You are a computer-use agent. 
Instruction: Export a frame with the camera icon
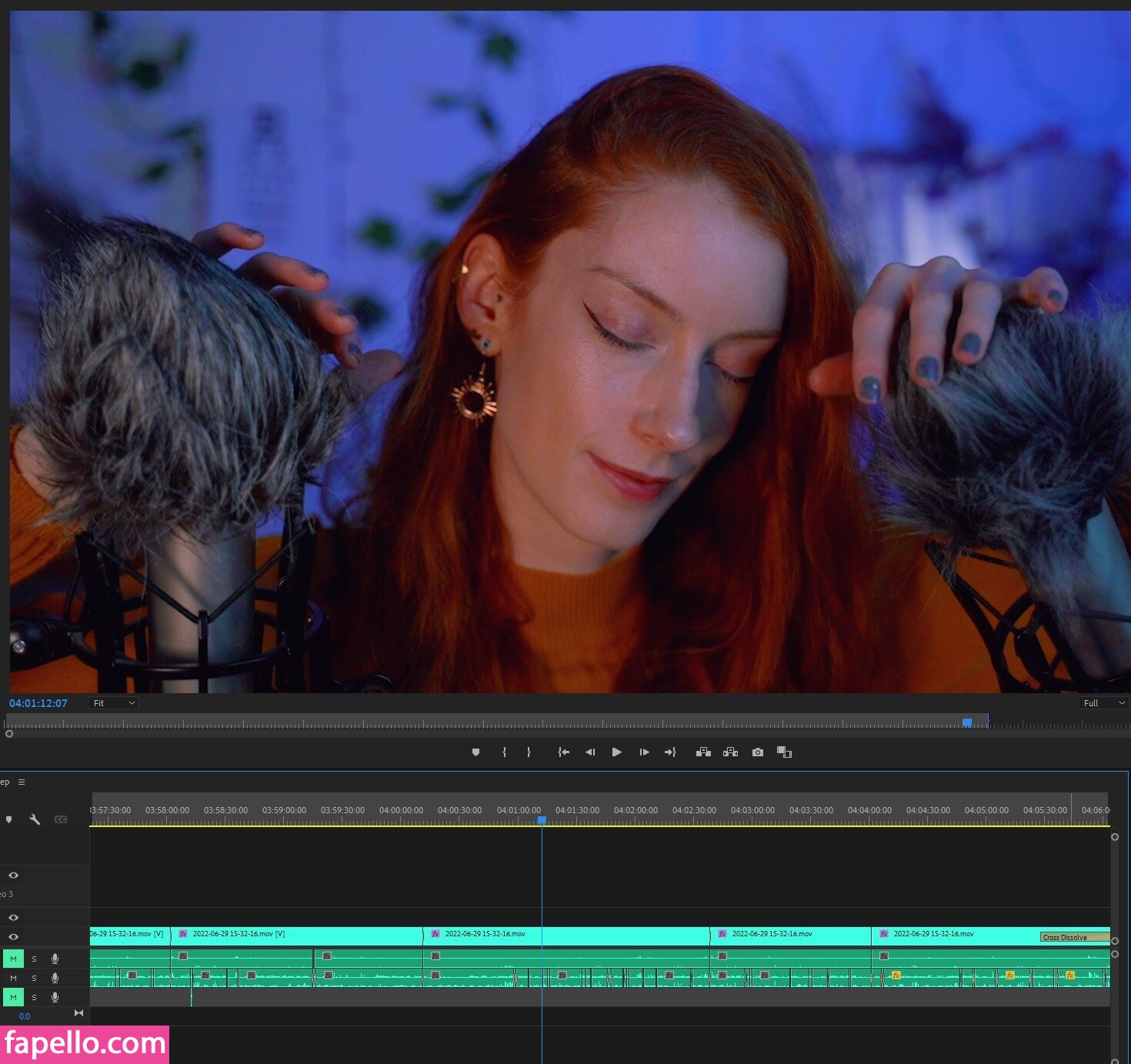tap(758, 752)
